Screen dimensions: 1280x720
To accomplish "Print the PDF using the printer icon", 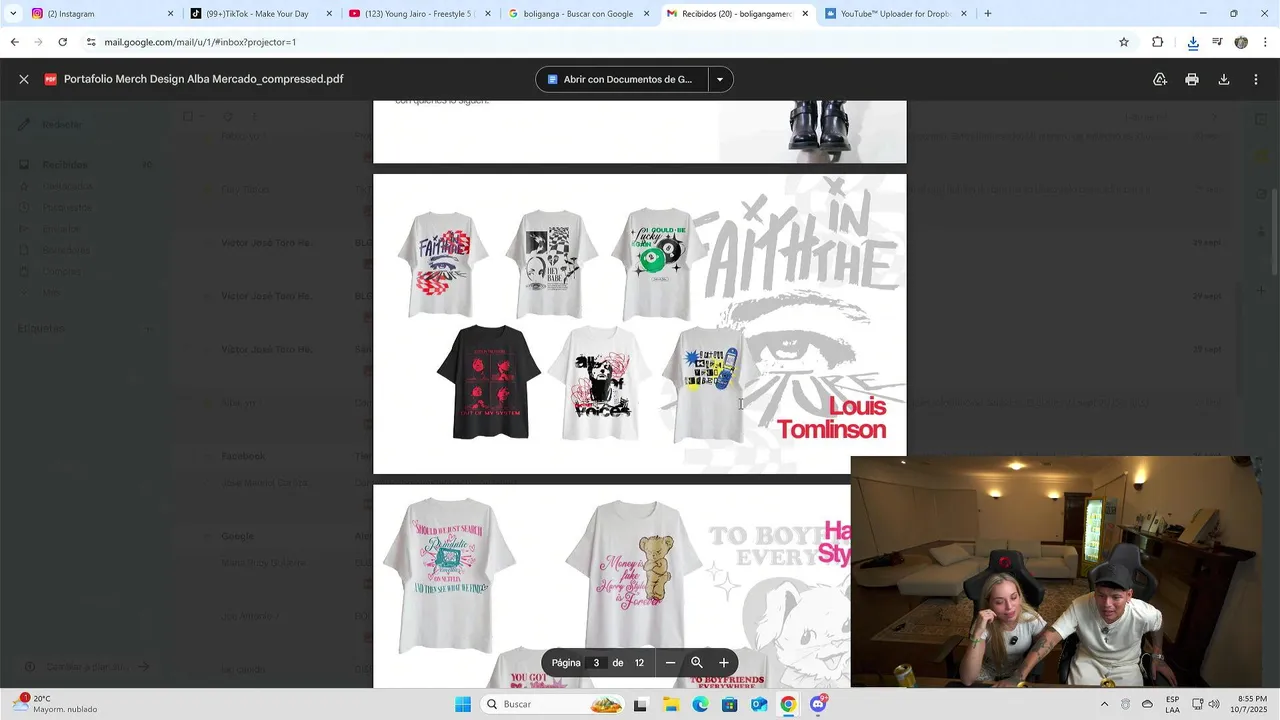I will click(1192, 79).
